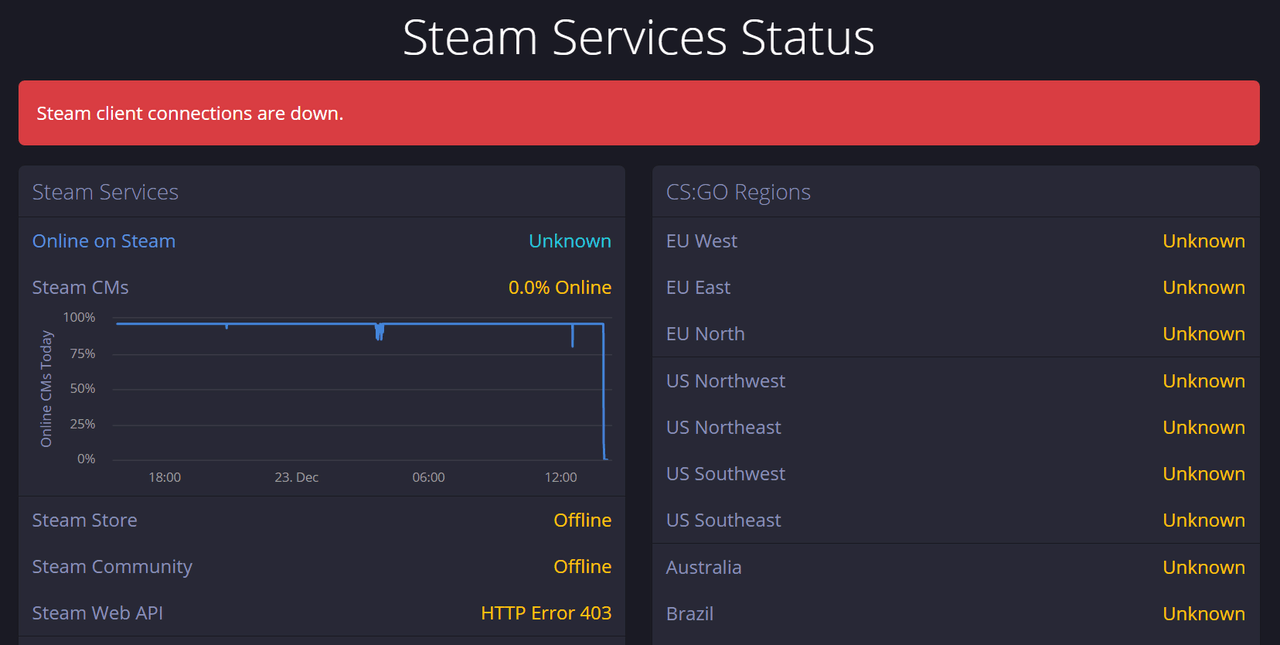Click the 18:00 time label on the chart
Viewport: 1280px width, 645px height.
[x=165, y=478]
